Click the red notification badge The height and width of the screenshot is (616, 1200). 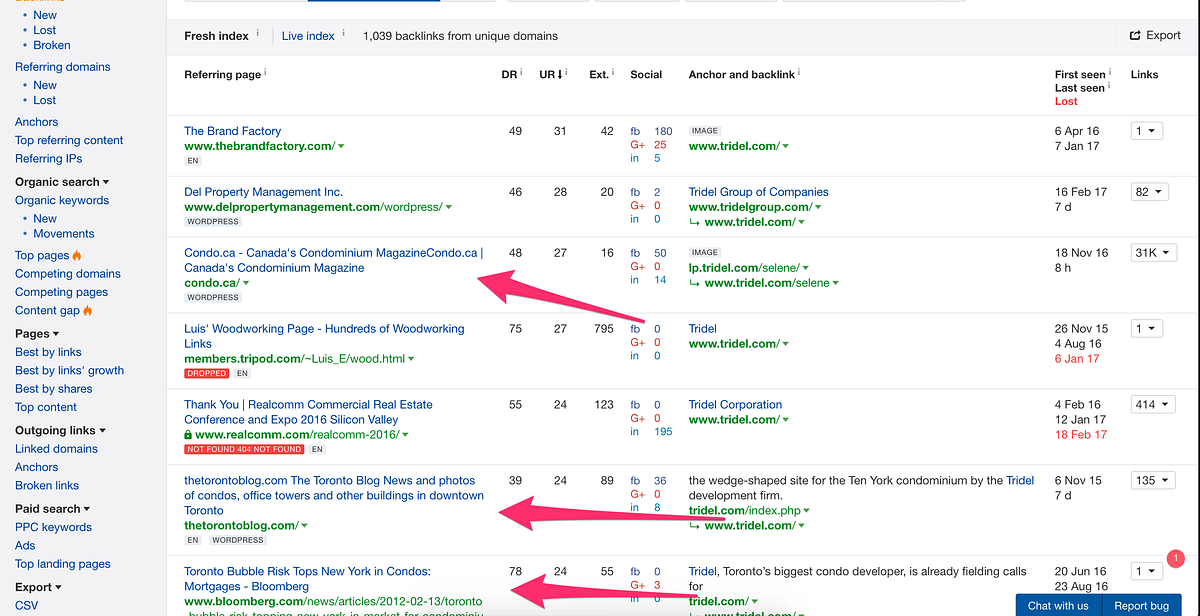point(1176,558)
